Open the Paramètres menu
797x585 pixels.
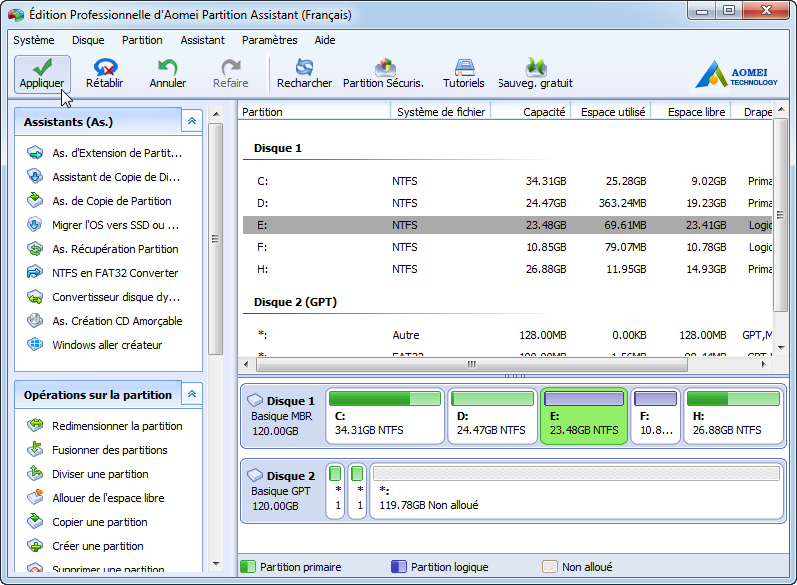point(269,40)
